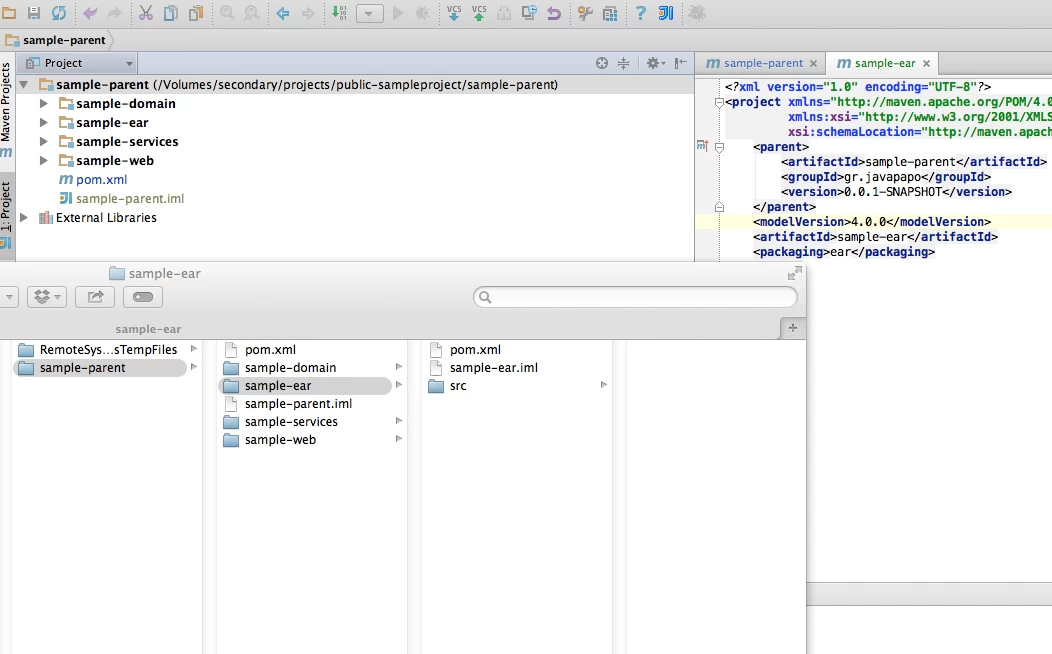Click the Collapse All icon in the Project panel

623,63
